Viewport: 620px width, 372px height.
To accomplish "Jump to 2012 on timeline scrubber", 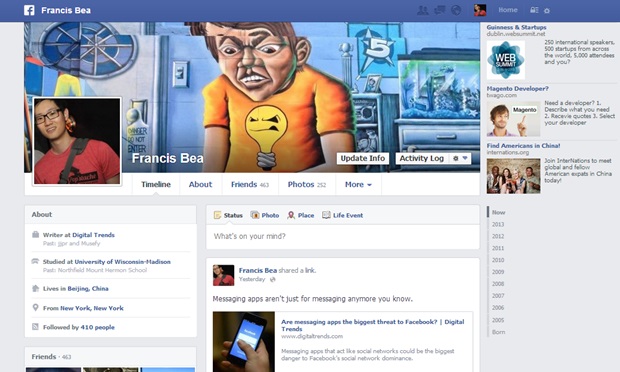I will coord(498,236).
